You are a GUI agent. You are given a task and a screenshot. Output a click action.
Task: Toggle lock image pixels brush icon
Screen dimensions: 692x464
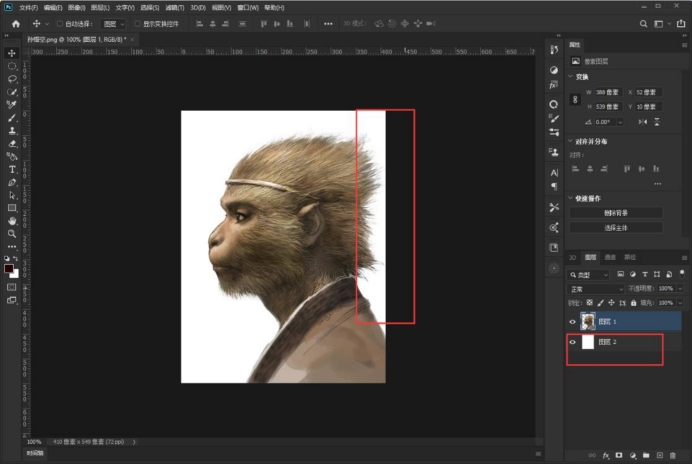click(x=600, y=303)
